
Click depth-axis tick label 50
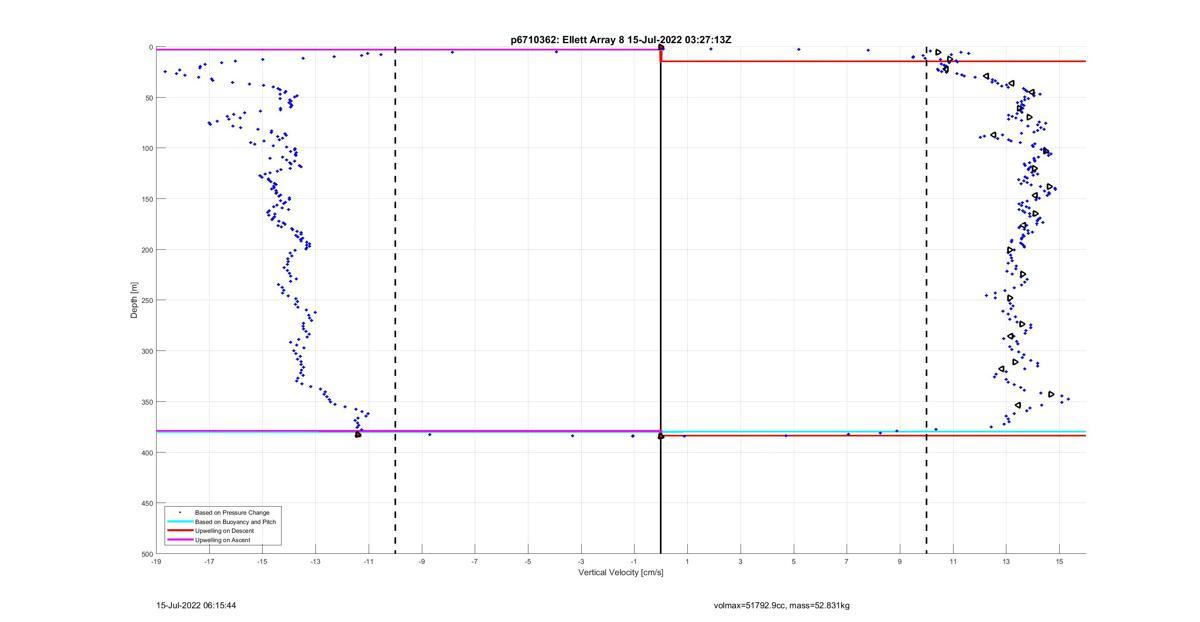tap(148, 98)
